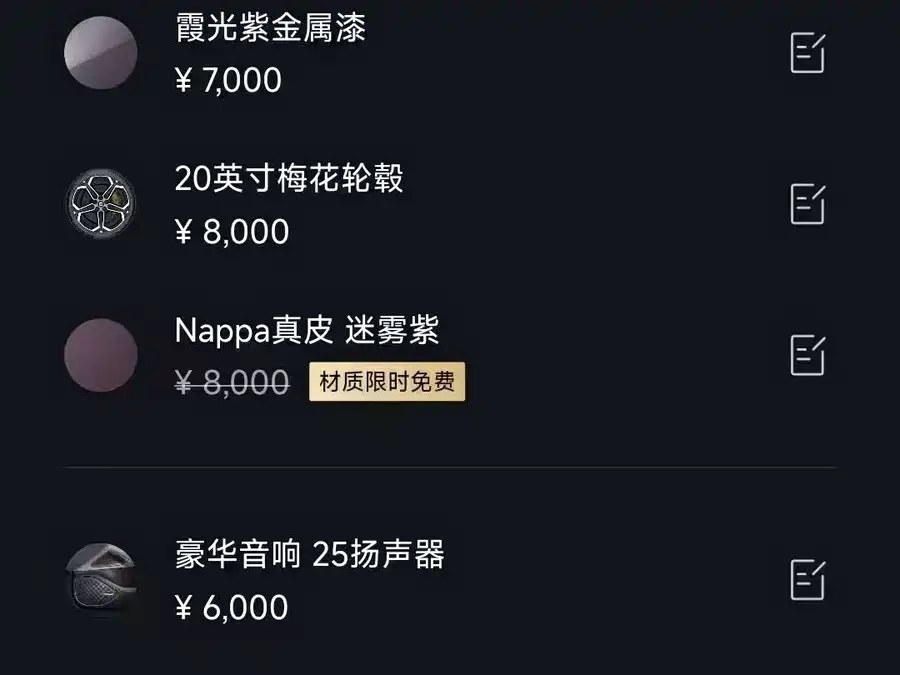The height and width of the screenshot is (675, 900).
Task: Tap the 豪华音响 speaker picture
Action: coord(101,579)
